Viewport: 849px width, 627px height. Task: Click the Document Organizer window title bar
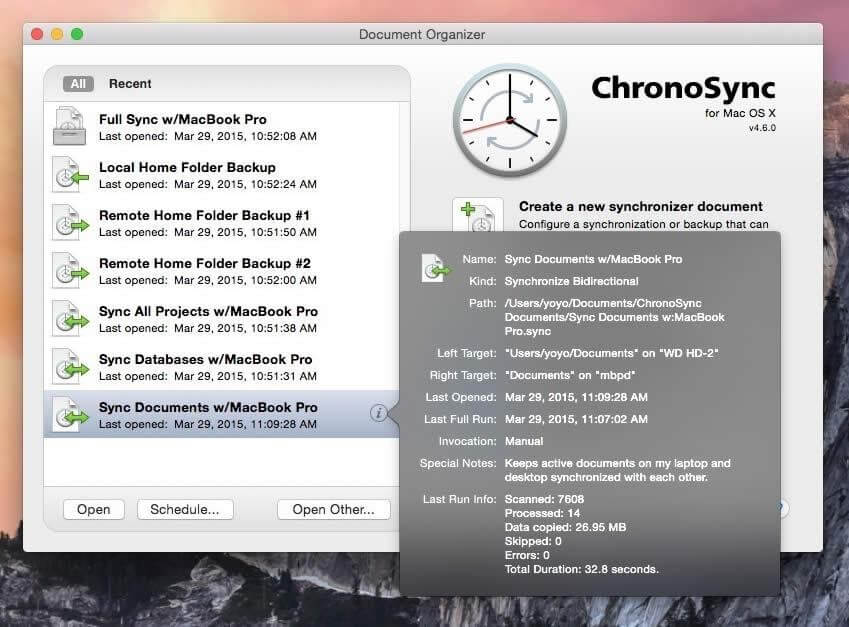coord(422,34)
